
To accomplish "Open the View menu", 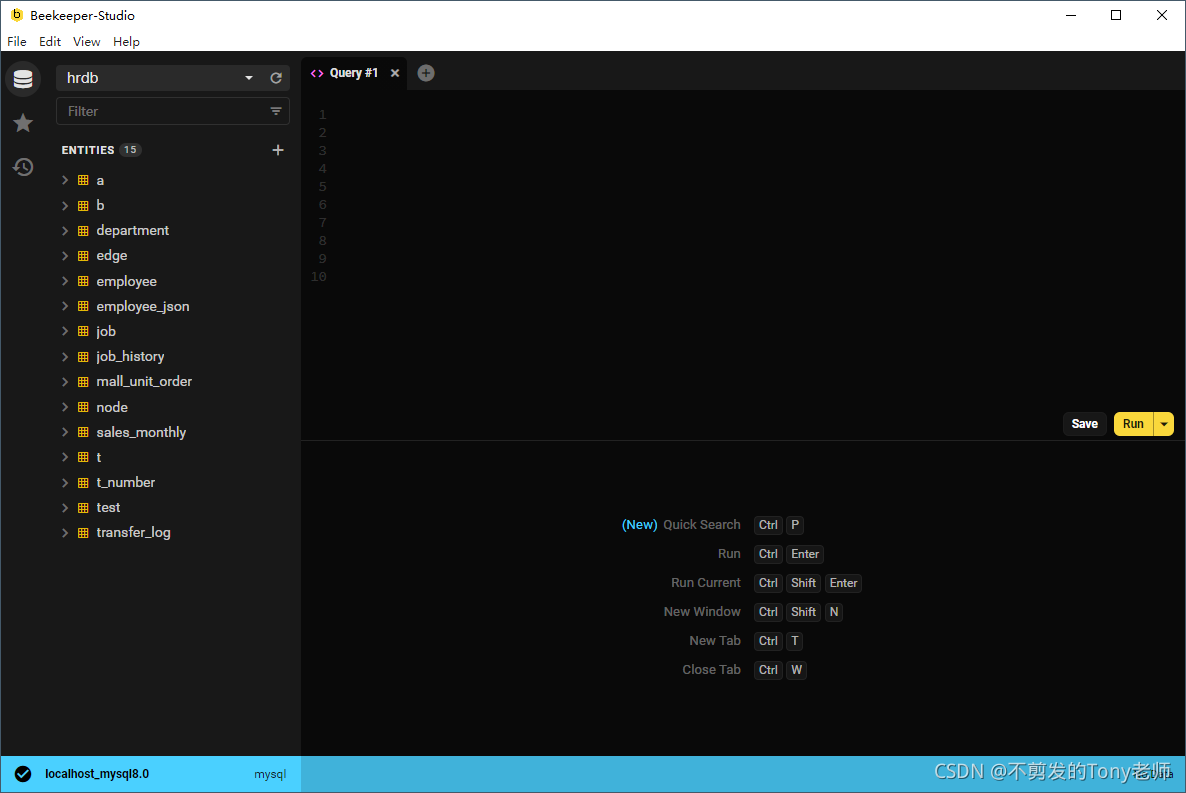I will click(x=87, y=42).
